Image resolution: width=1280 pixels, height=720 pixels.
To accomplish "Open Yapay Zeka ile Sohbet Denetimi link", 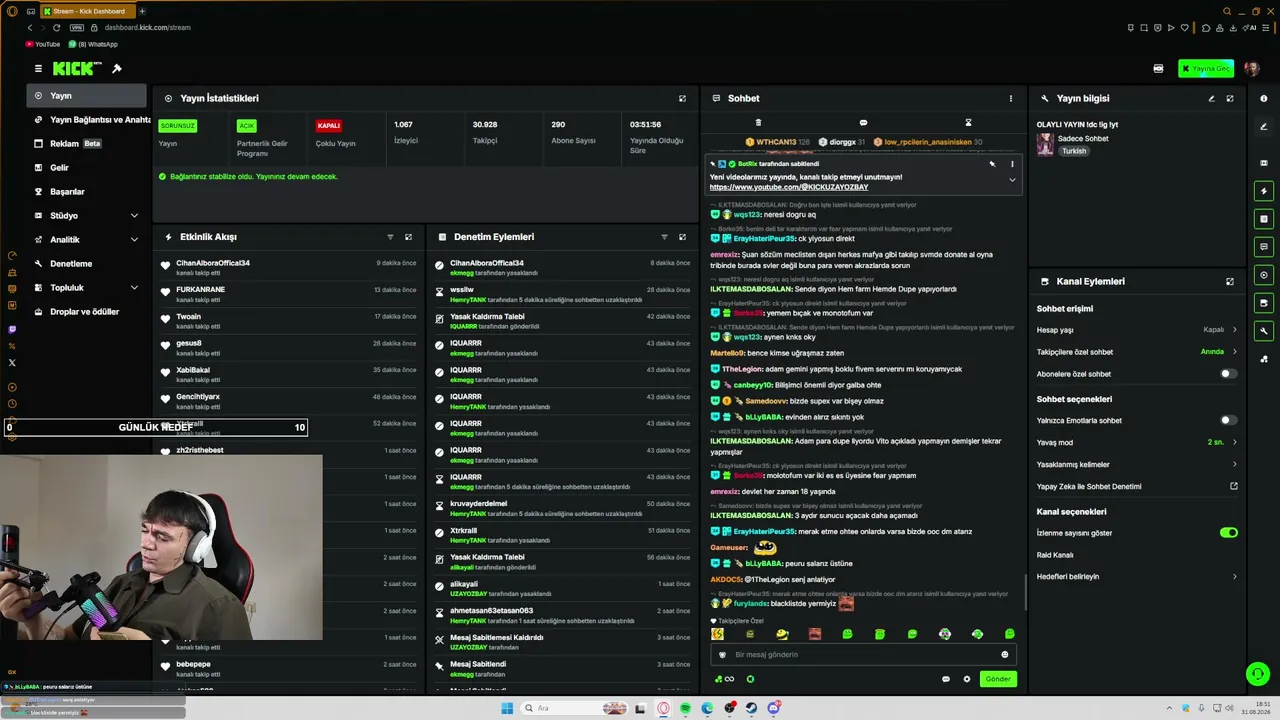I will point(1137,487).
